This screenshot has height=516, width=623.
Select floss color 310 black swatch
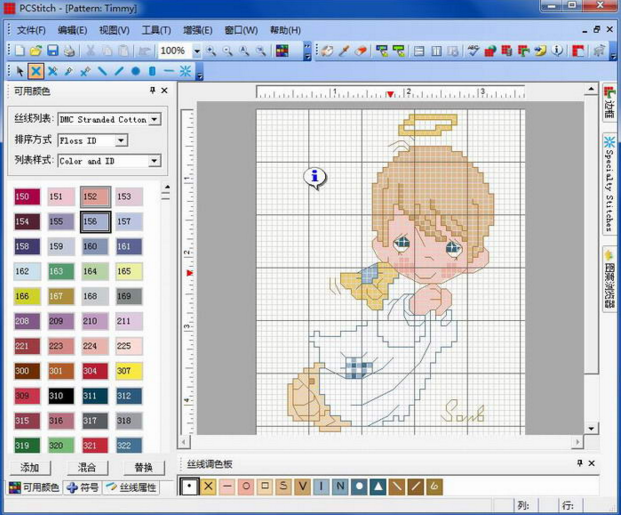point(61,396)
